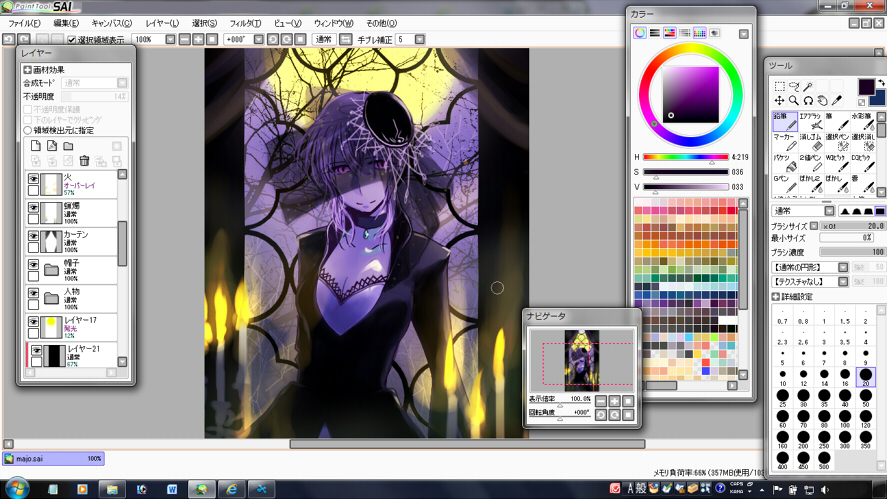Click the redo arrow in toolbar
This screenshot has height=499, width=887.
[x=24, y=39]
